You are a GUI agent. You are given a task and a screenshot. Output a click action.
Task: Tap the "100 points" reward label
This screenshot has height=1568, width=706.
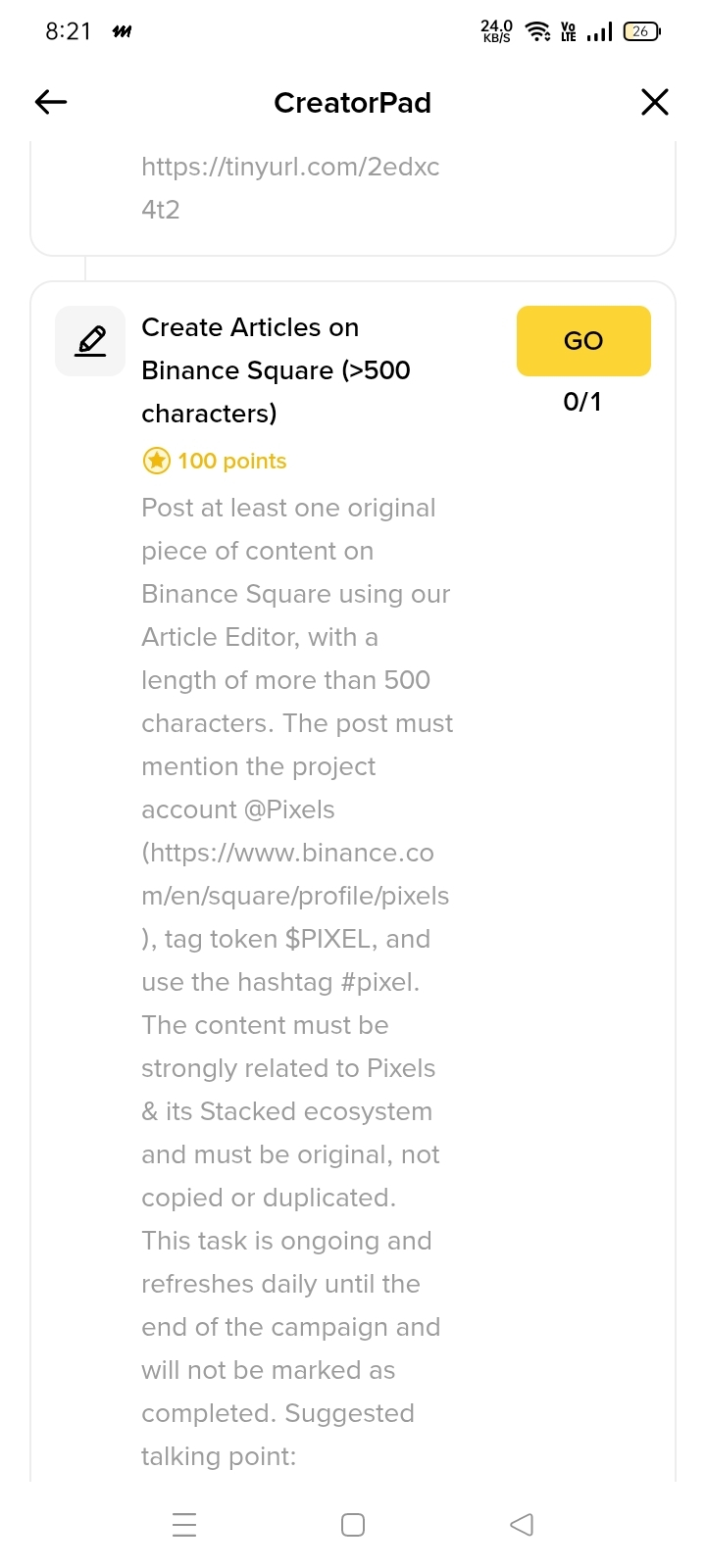pyautogui.click(x=231, y=461)
